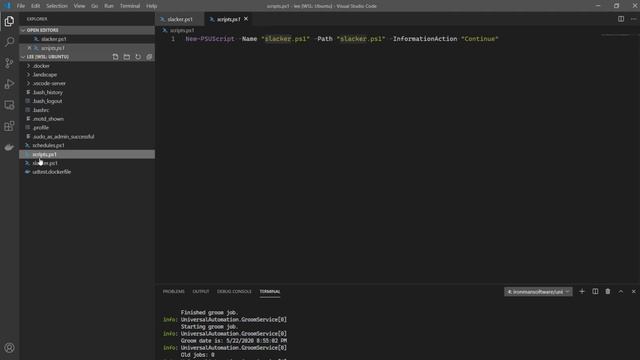The height and width of the screenshot is (360, 640).
Task: Create a new terminal with plus icon
Action: click(x=582, y=291)
